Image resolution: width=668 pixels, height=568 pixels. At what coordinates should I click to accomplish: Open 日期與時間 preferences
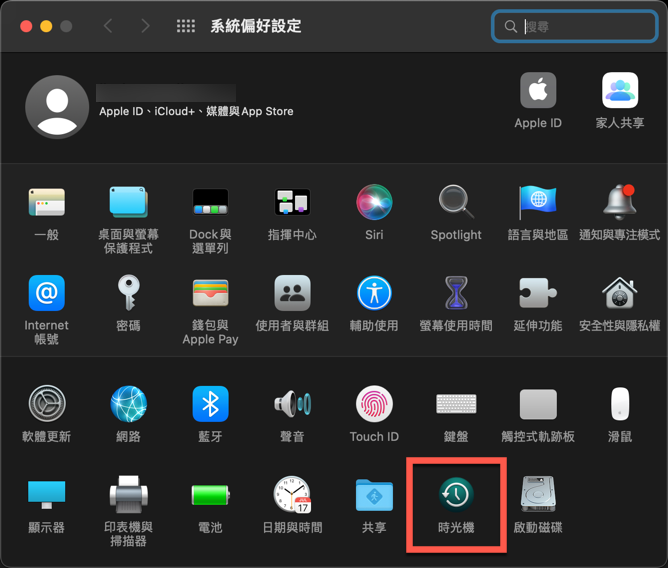pyautogui.click(x=292, y=494)
